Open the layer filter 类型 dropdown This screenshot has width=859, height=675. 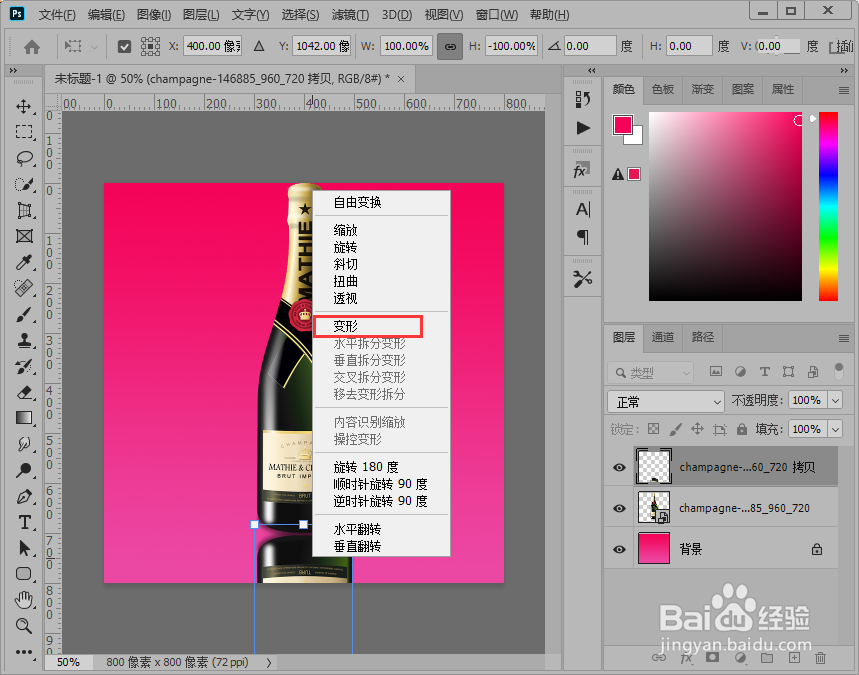click(x=651, y=373)
